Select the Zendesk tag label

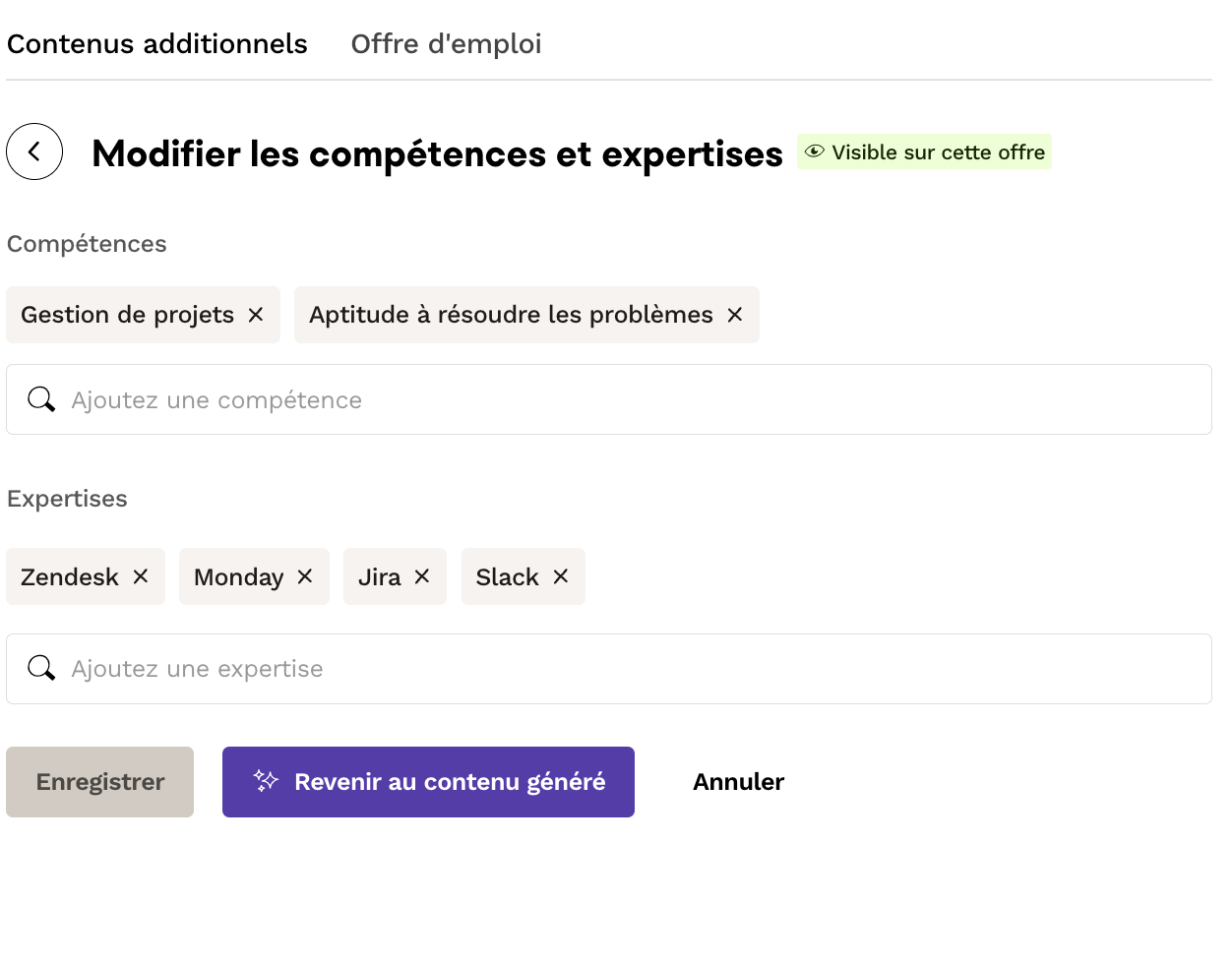[70, 577]
